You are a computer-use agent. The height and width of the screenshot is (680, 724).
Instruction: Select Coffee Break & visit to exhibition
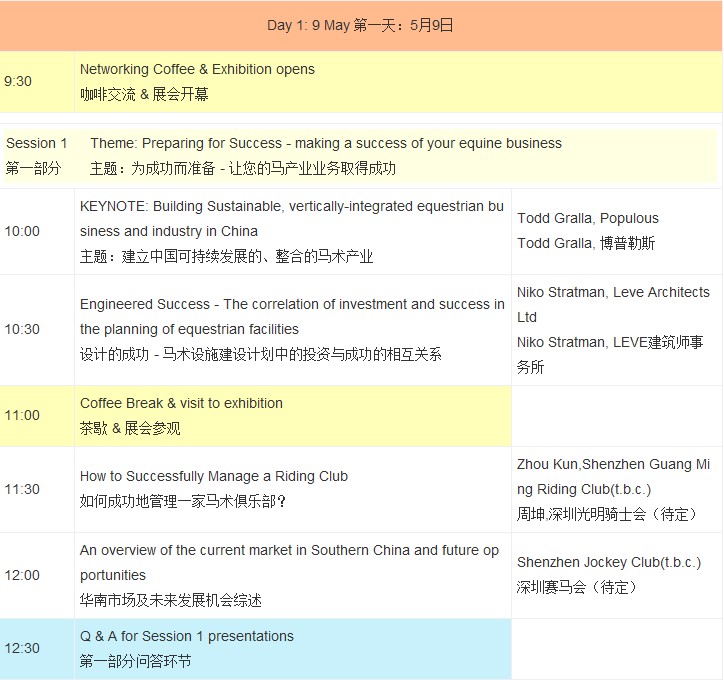pos(181,403)
